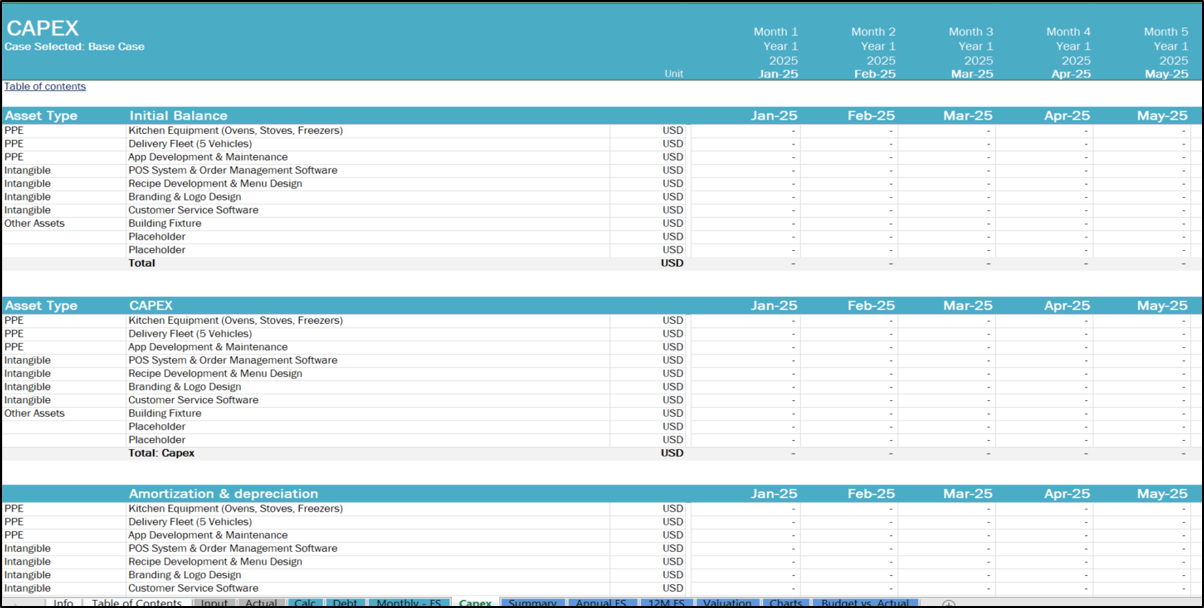Switch to the Charts sheet tab
Screen dimensions: 1204x608
(785, 603)
